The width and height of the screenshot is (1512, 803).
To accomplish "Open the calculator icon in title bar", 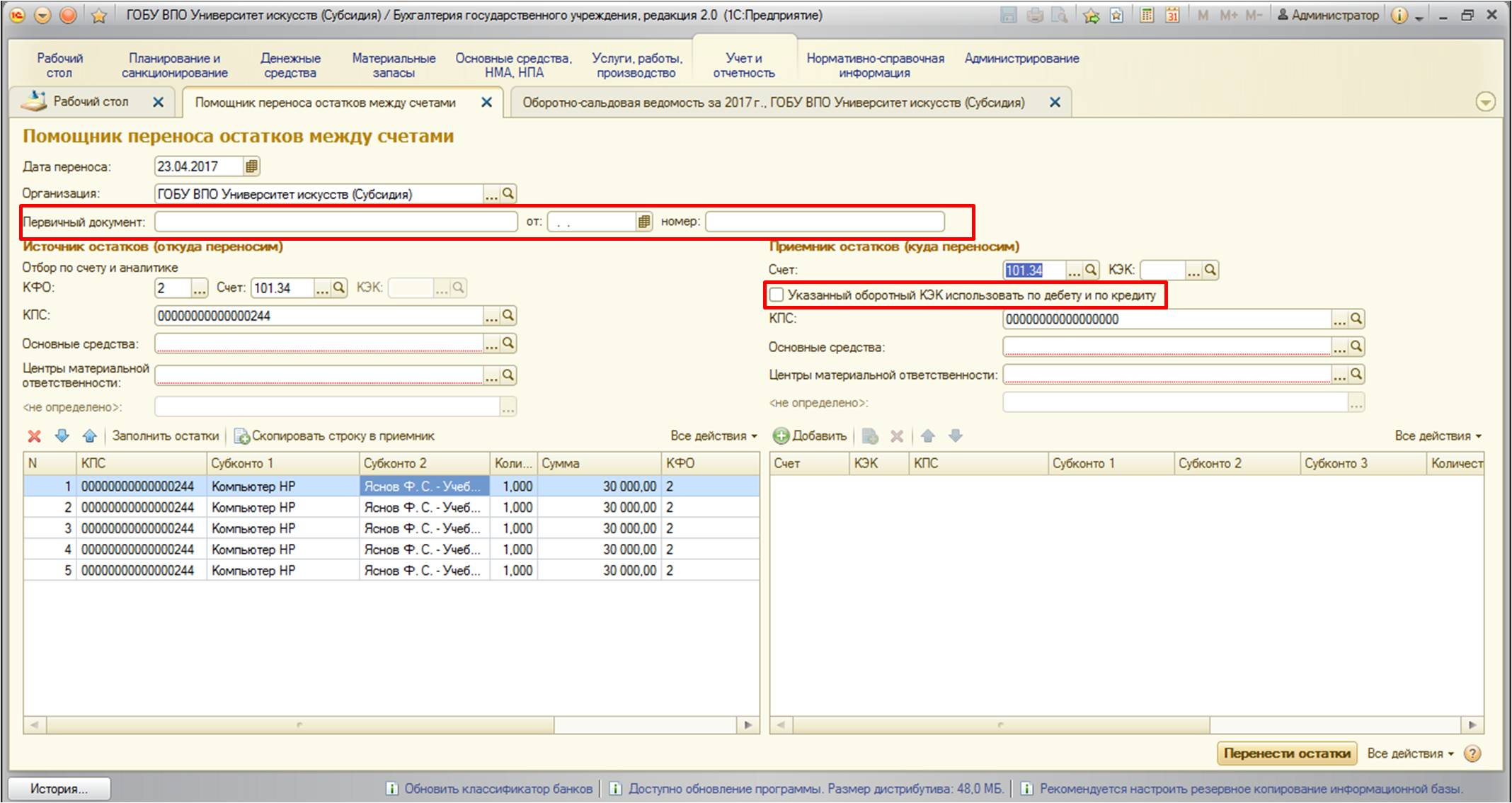I will [x=1147, y=15].
